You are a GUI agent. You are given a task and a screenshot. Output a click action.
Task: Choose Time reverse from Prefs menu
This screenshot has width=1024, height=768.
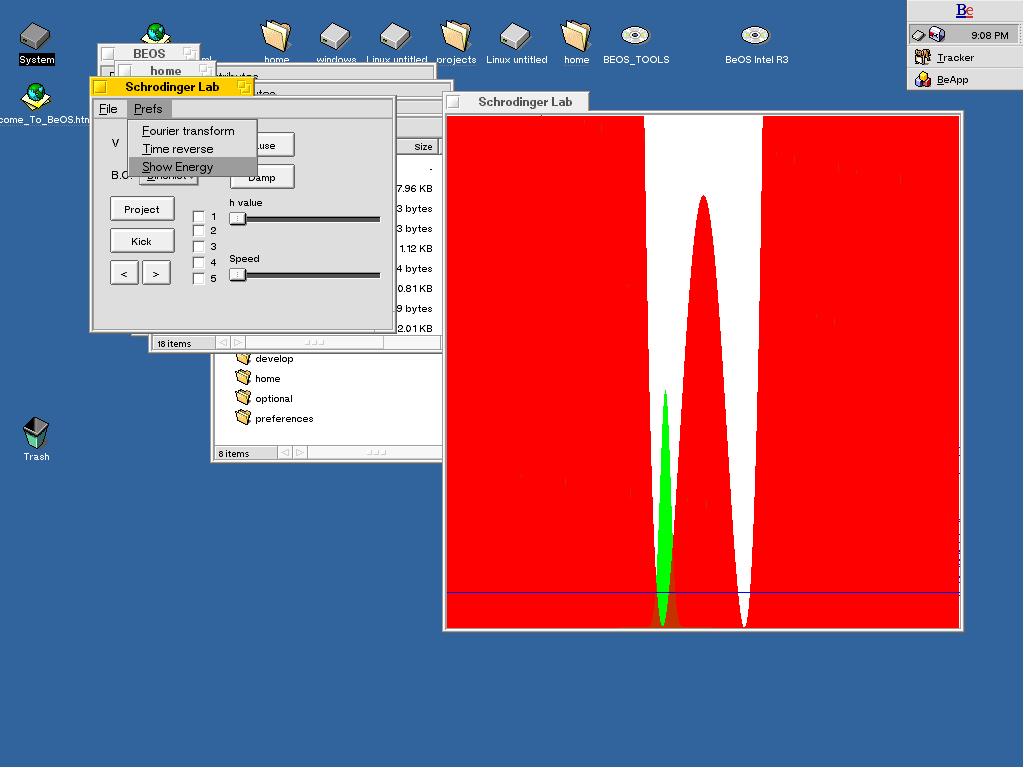(193, 149)
